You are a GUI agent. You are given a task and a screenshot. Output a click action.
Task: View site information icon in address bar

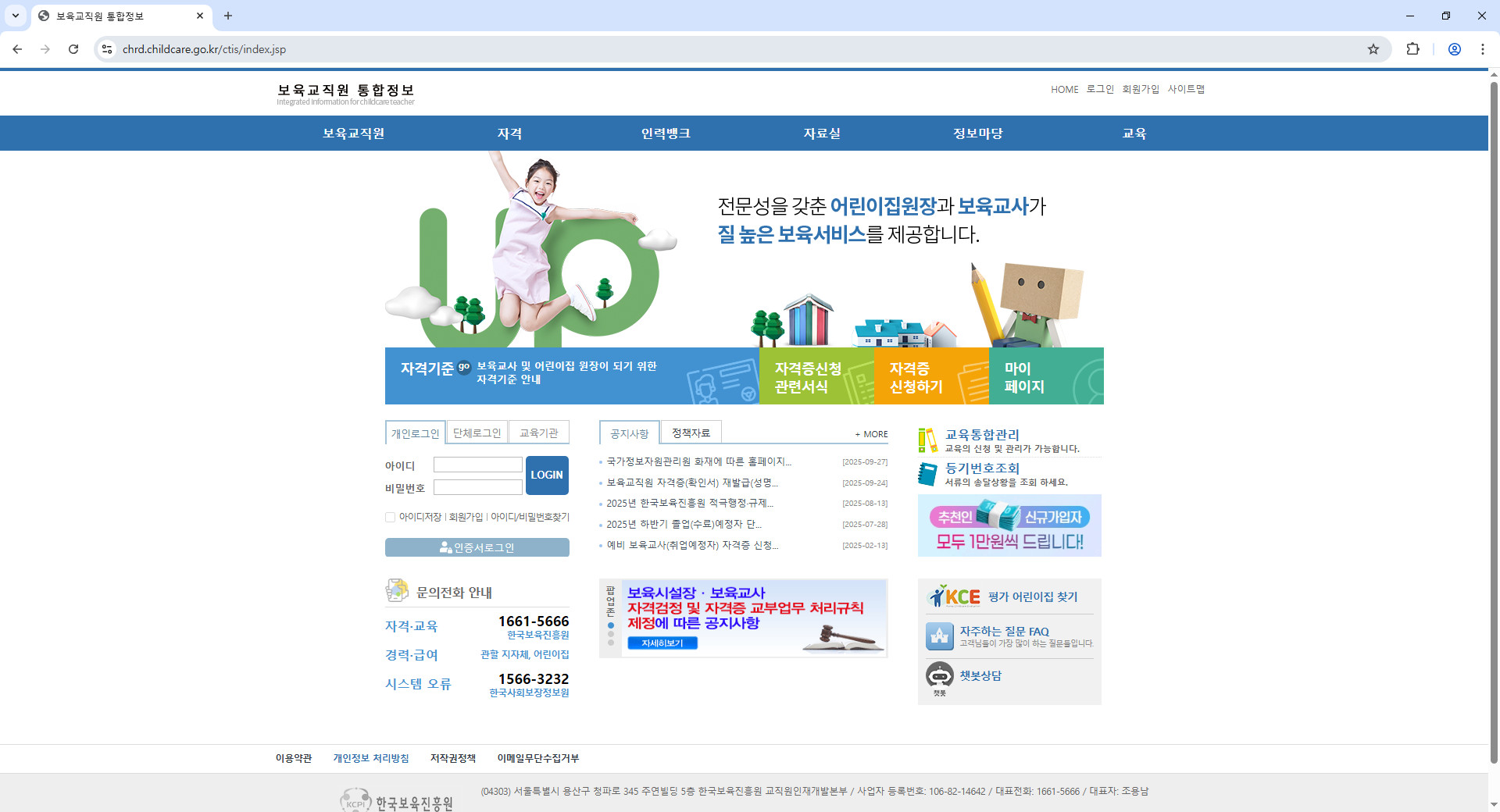(107, 49)
